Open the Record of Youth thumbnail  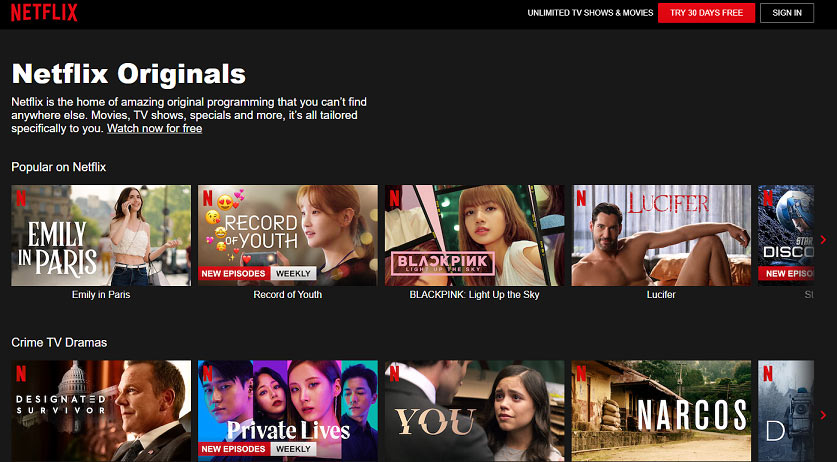pos(288,236)
